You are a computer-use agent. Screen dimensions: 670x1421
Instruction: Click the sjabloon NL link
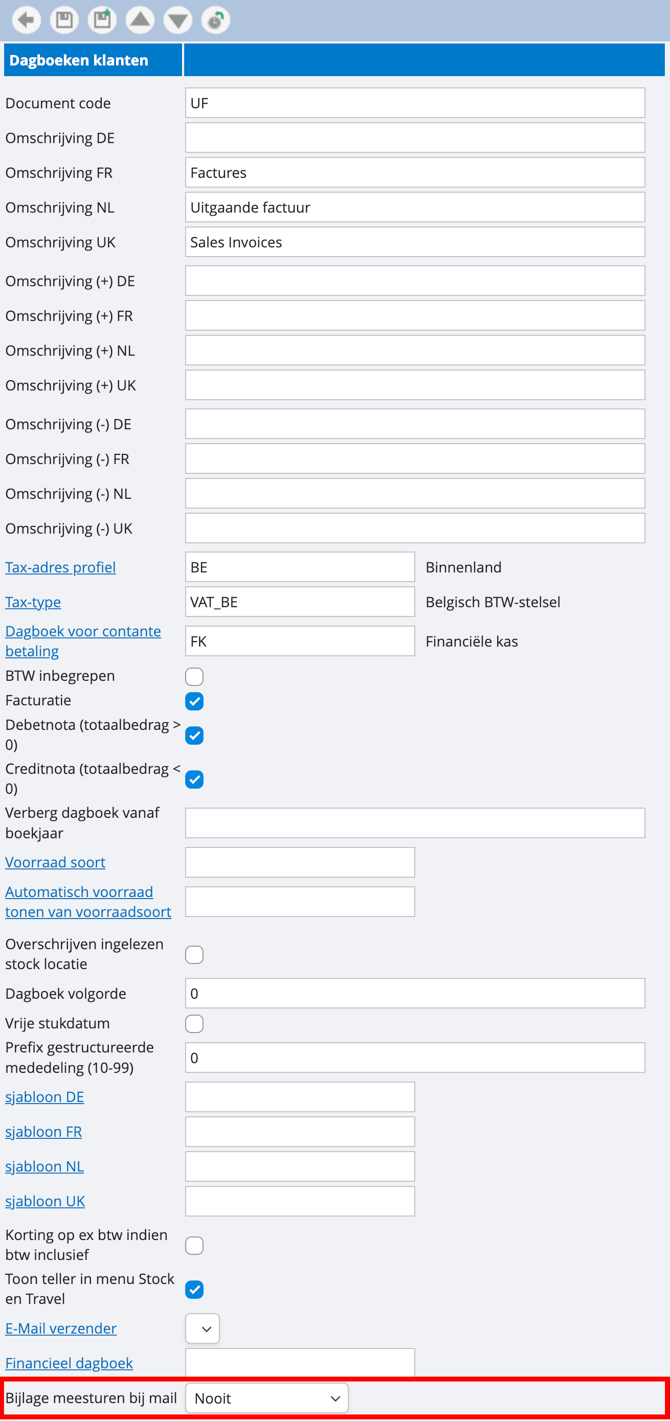[44, 1166]
